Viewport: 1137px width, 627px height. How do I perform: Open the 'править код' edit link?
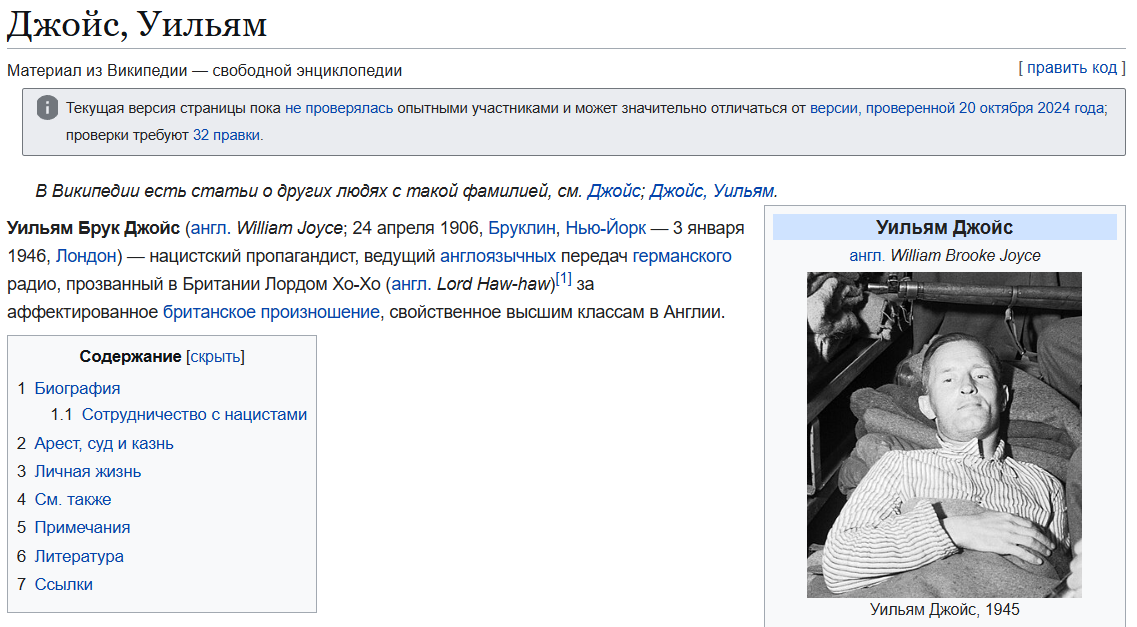[x=1072, y=67]
